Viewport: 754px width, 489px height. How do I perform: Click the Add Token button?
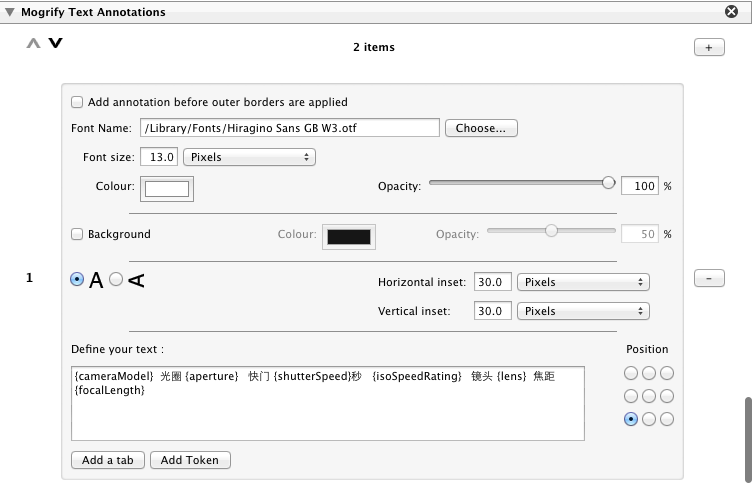190,460
